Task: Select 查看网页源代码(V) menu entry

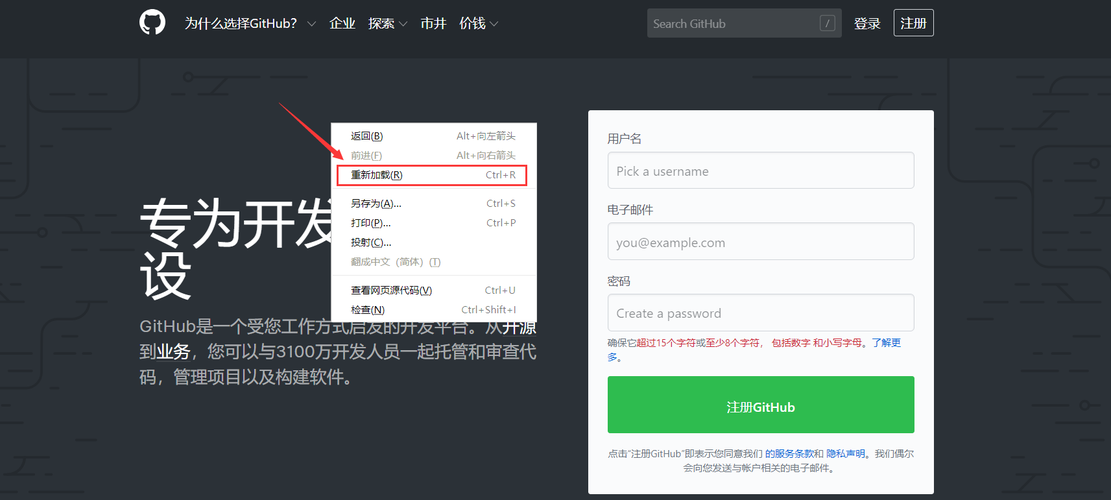Action: (x=434, y=290)
